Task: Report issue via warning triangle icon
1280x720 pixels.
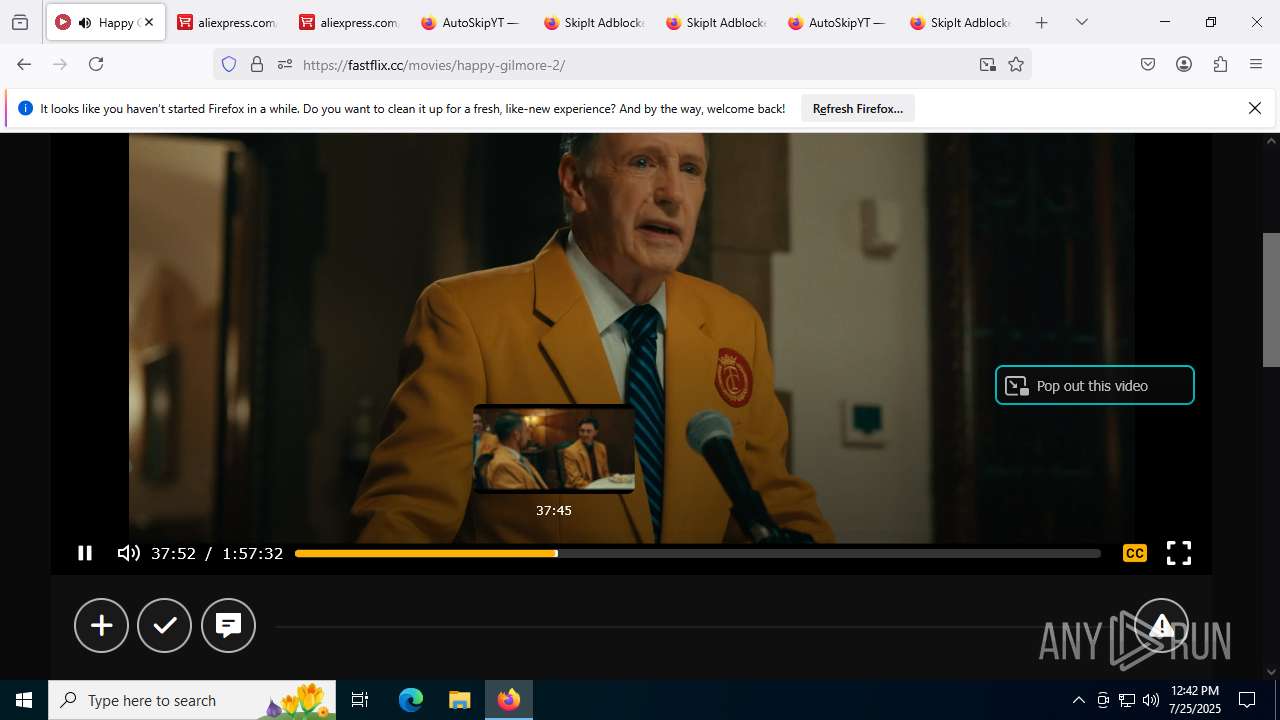Action: point(1161,625)
